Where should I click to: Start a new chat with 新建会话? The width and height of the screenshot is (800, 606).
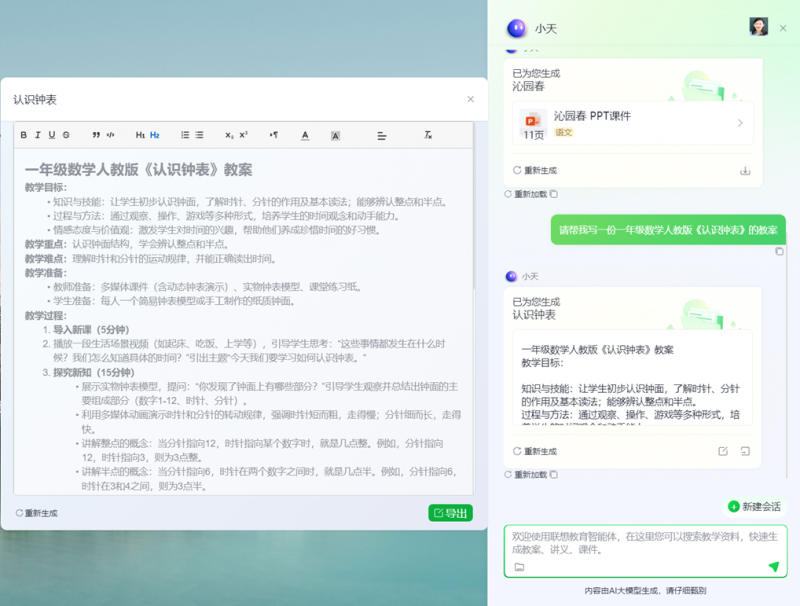(x=755, y=507)
